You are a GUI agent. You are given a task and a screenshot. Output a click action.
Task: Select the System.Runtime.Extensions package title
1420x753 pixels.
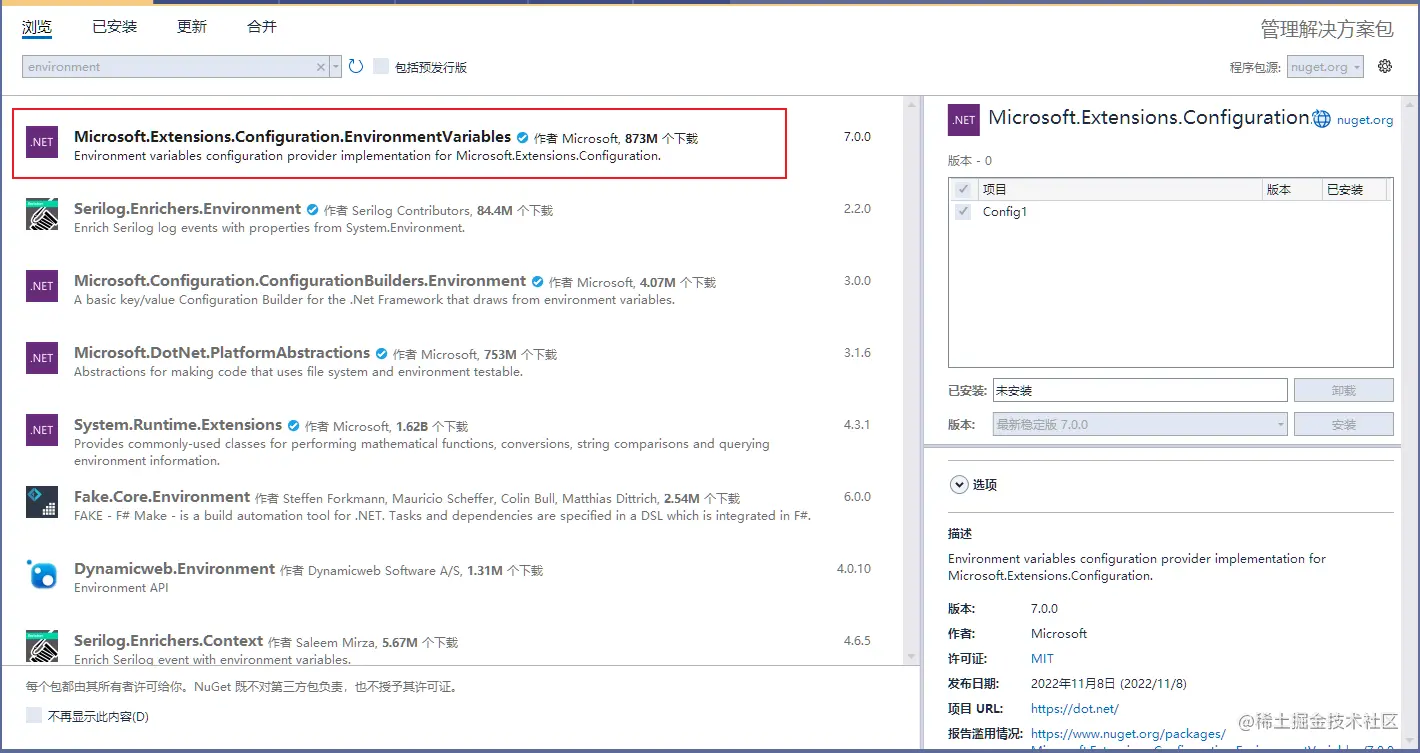pos(178,425)
